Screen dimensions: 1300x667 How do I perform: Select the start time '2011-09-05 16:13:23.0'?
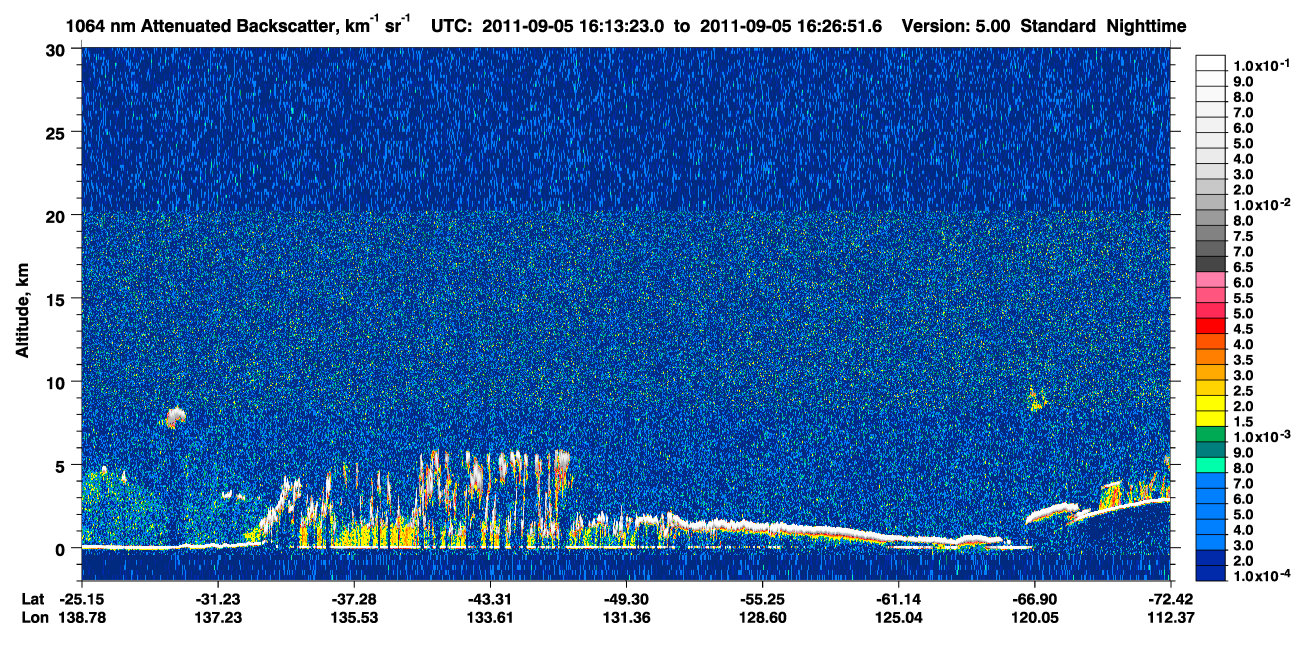[x=573, y=25]
